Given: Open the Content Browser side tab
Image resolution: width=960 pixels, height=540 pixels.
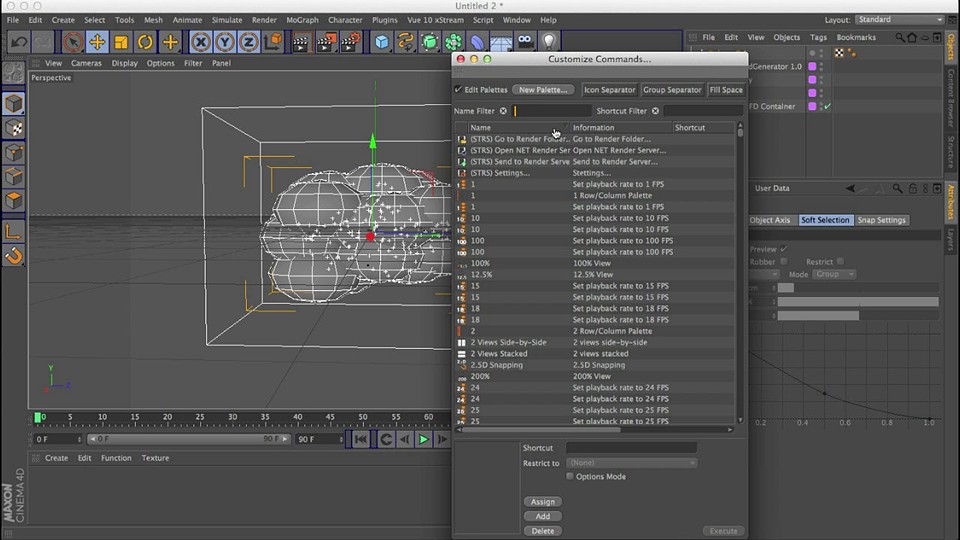Looking at the screenshot, I should [x=951, y=98].
